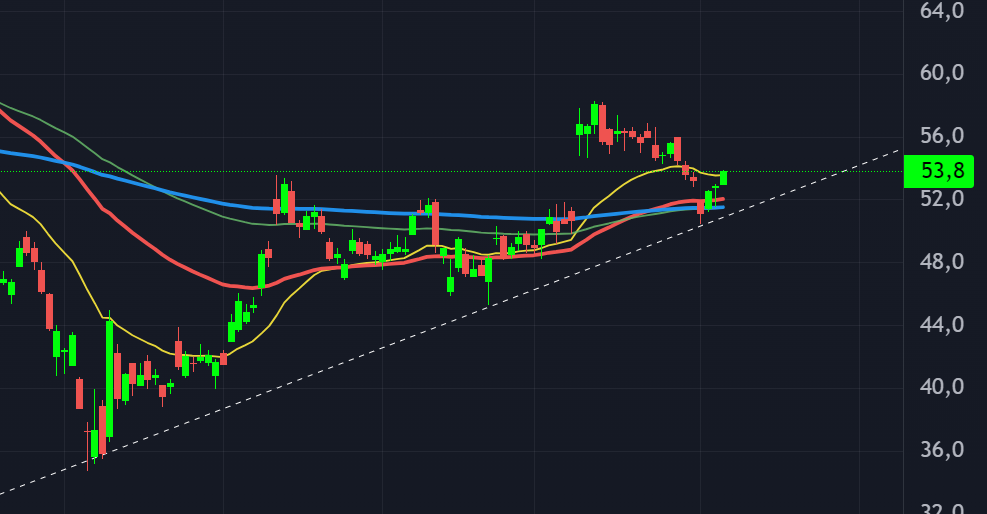Viewport: 987px width, 514px height.
Task: Click the tall green candle near the 36 low
Action: click(x=110, y=377)
